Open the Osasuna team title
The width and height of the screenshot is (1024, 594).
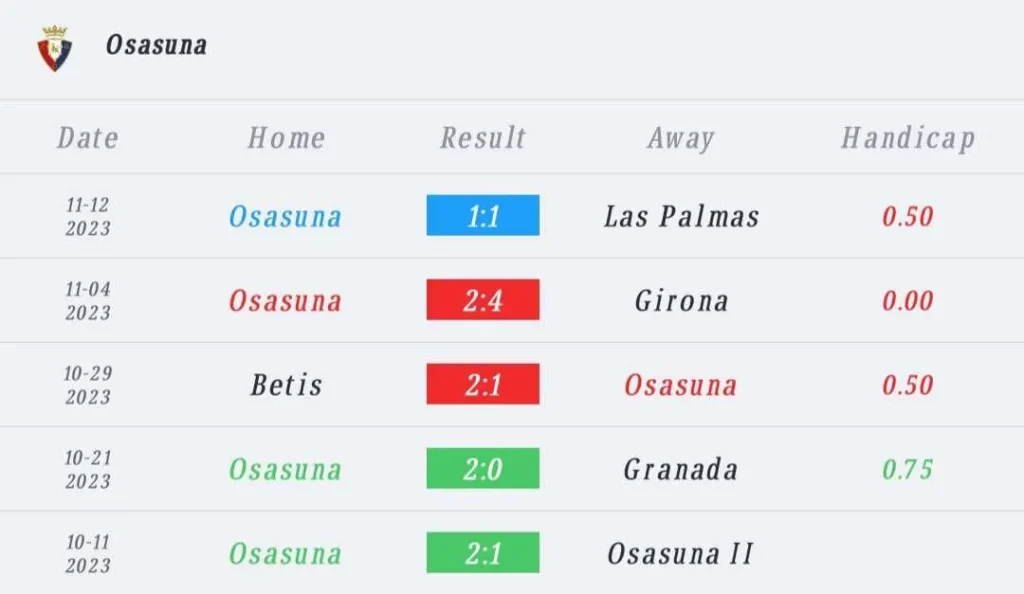[156, 45]
